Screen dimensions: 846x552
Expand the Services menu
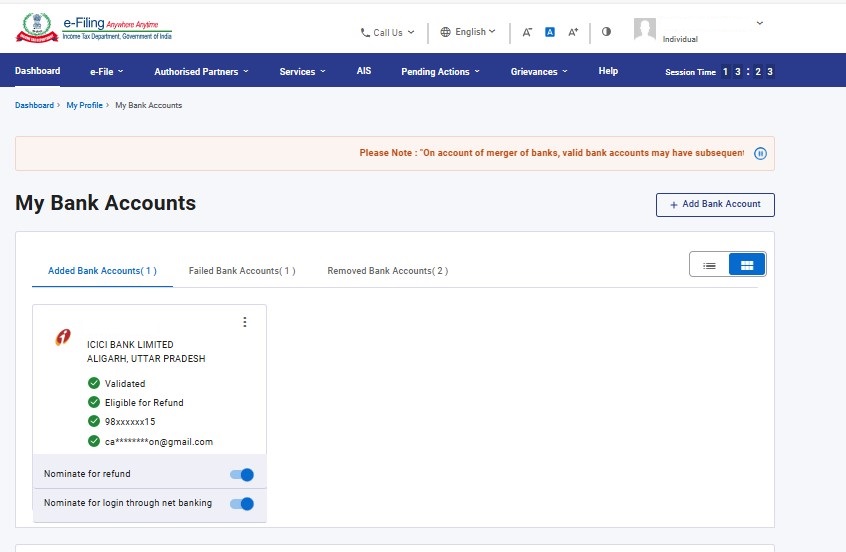(x=303, y=71)
